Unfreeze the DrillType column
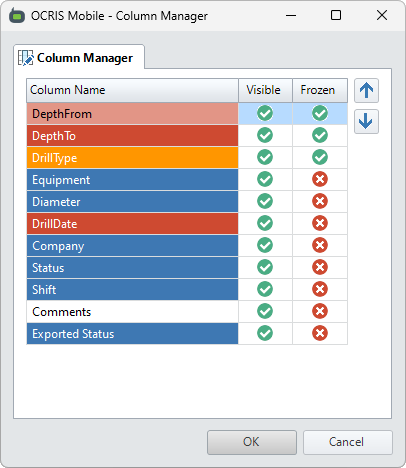The height and width of the screenshot is (468, 406). tap(320, 157)
